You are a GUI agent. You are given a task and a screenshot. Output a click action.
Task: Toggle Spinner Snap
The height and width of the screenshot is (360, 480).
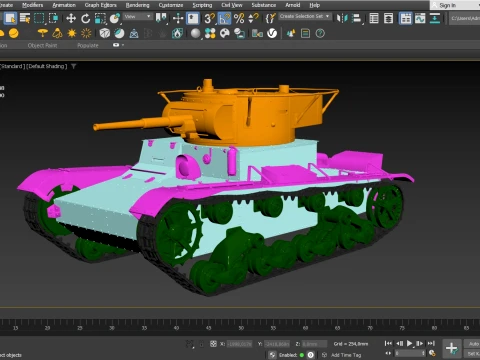[254, 18]
